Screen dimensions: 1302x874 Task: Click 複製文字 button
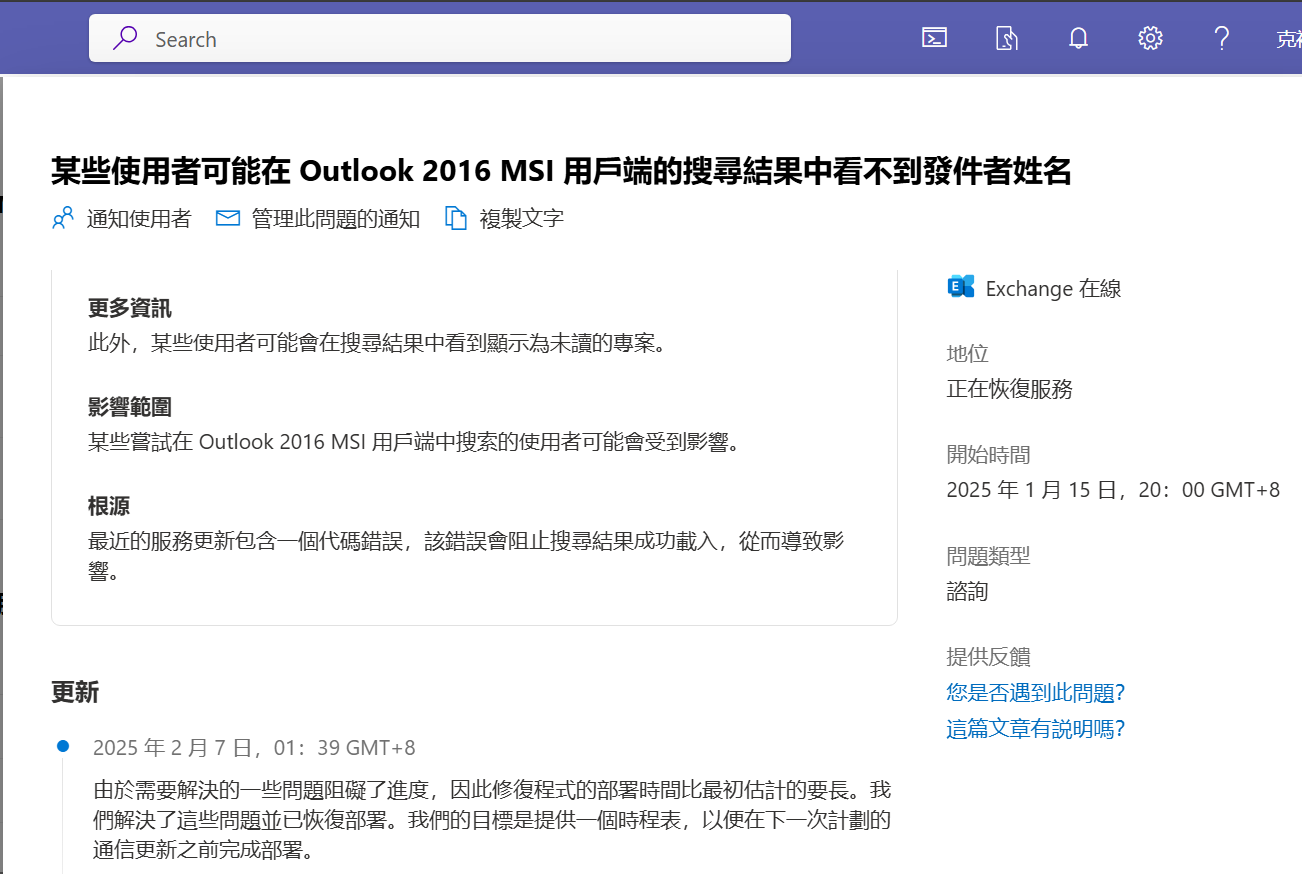[504, 218]
